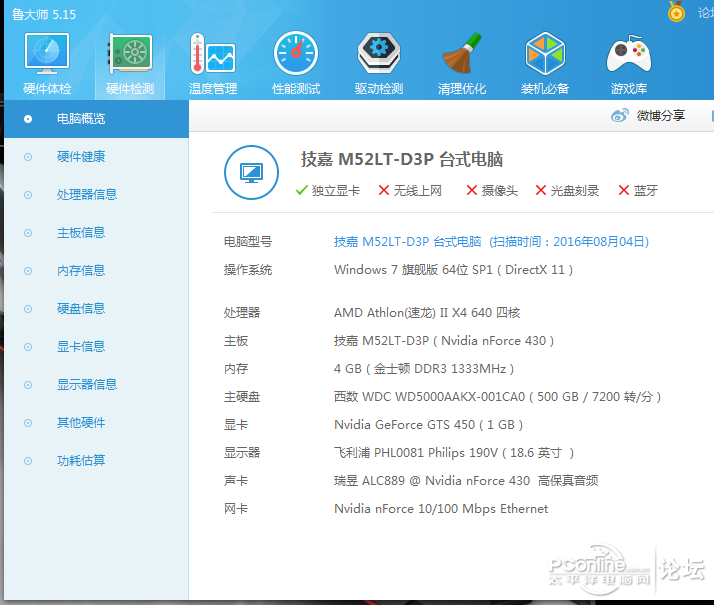Click the bullet icon beside 处理器信息
The image size is (714, 605).
28,195
